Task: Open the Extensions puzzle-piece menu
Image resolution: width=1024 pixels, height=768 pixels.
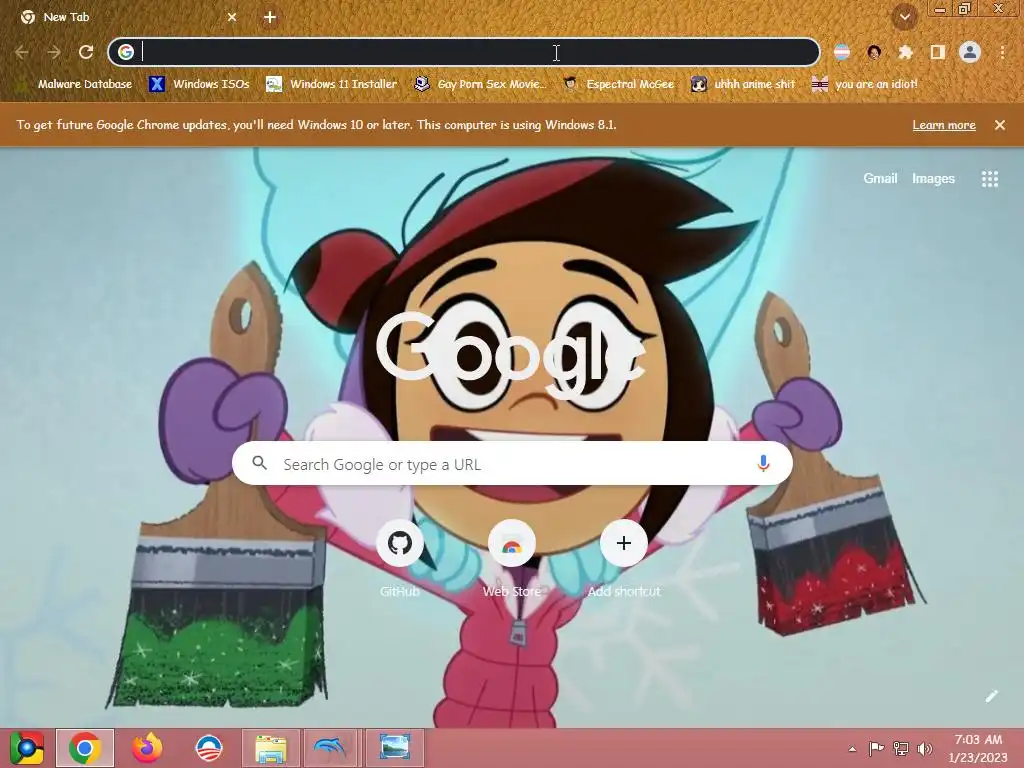Action: coord(905,52)
